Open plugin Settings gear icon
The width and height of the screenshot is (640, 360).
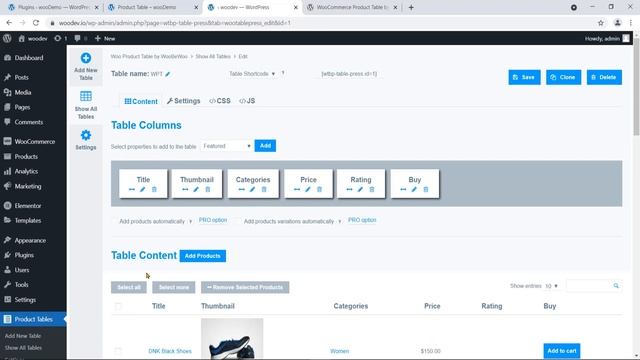[x=86, y=135]
